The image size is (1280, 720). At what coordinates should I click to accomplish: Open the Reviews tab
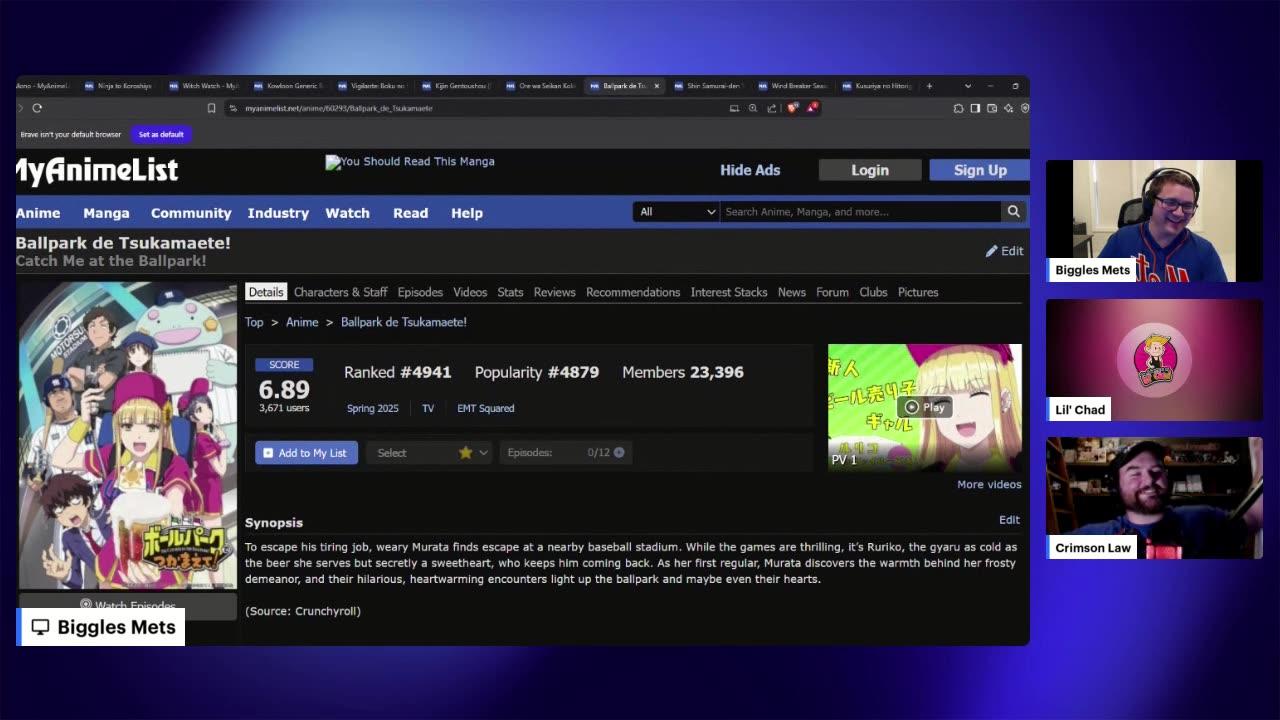click(x=554, y=292)
